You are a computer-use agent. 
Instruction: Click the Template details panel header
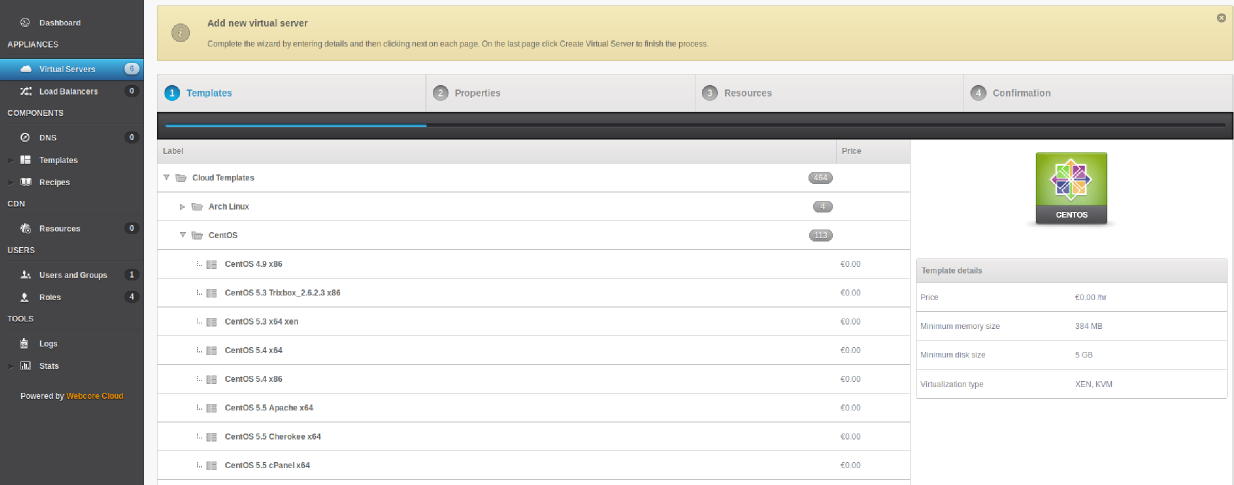pyautogui.click(x=1071, y=270)
